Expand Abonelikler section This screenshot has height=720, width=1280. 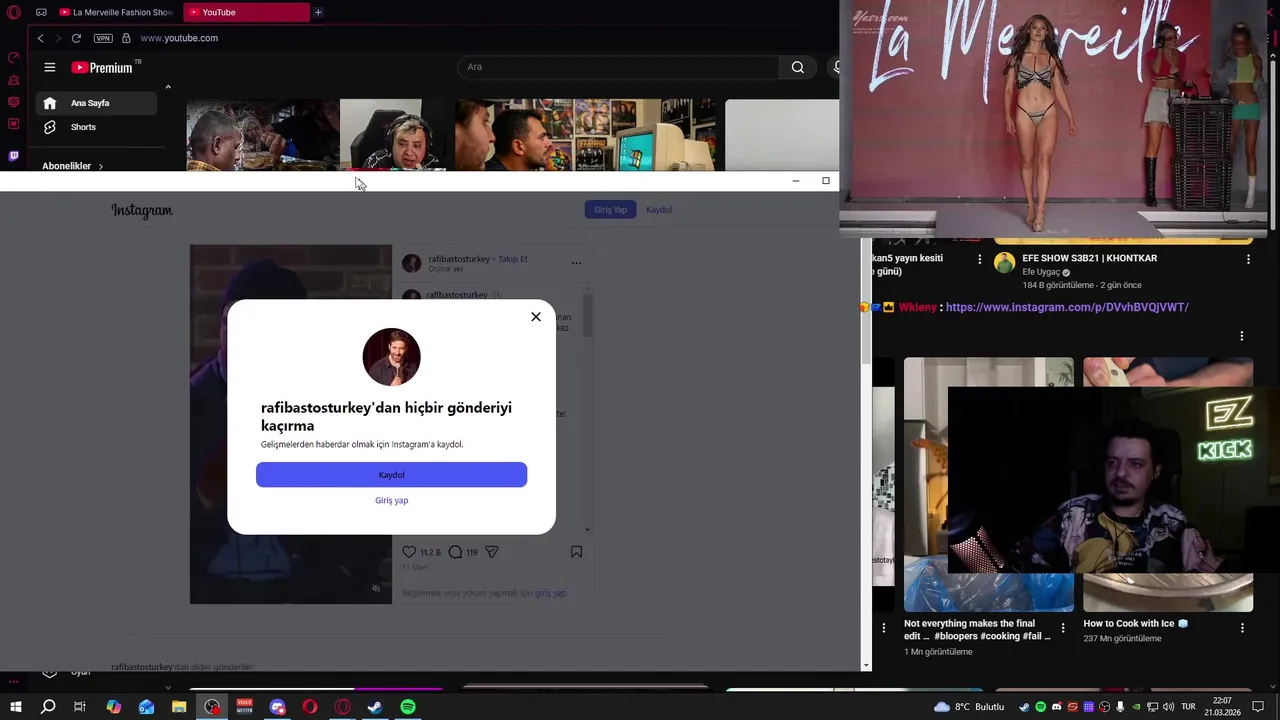pyautogui.click(x=72, y=166)
